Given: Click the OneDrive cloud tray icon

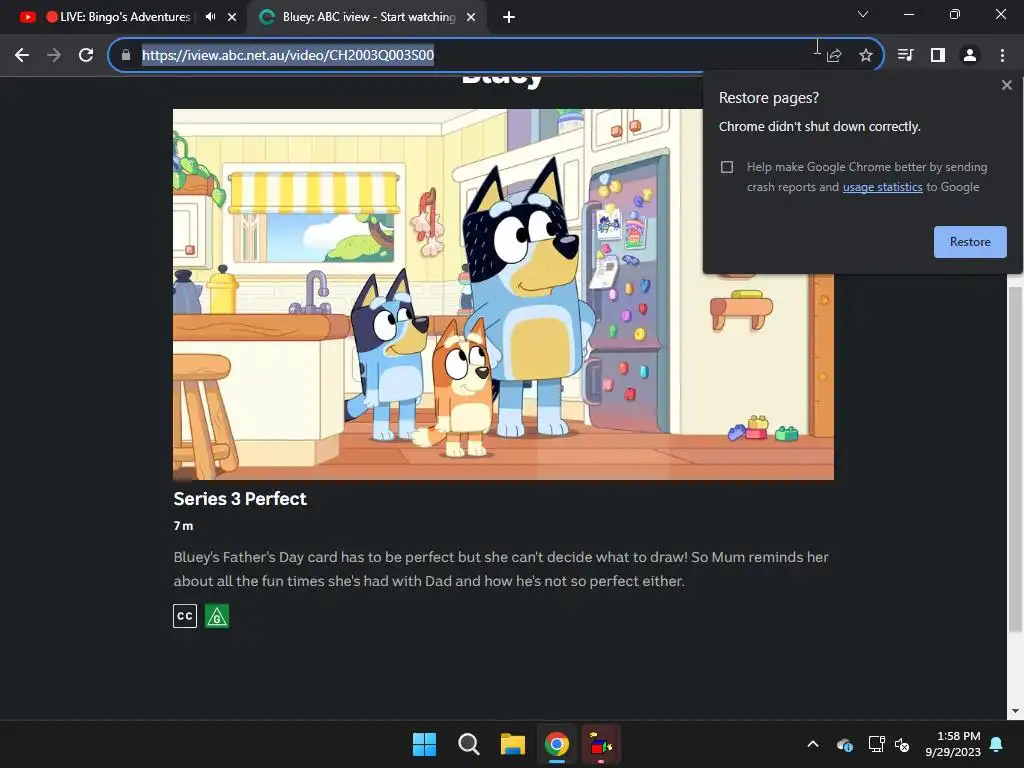Looking at the screenshot, I should pos(844,744).
